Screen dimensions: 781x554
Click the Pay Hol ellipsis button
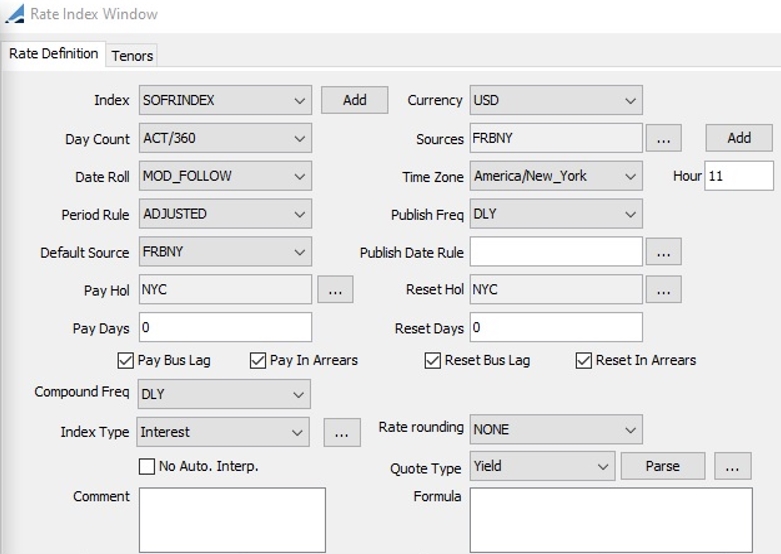(x=335, y=289)
